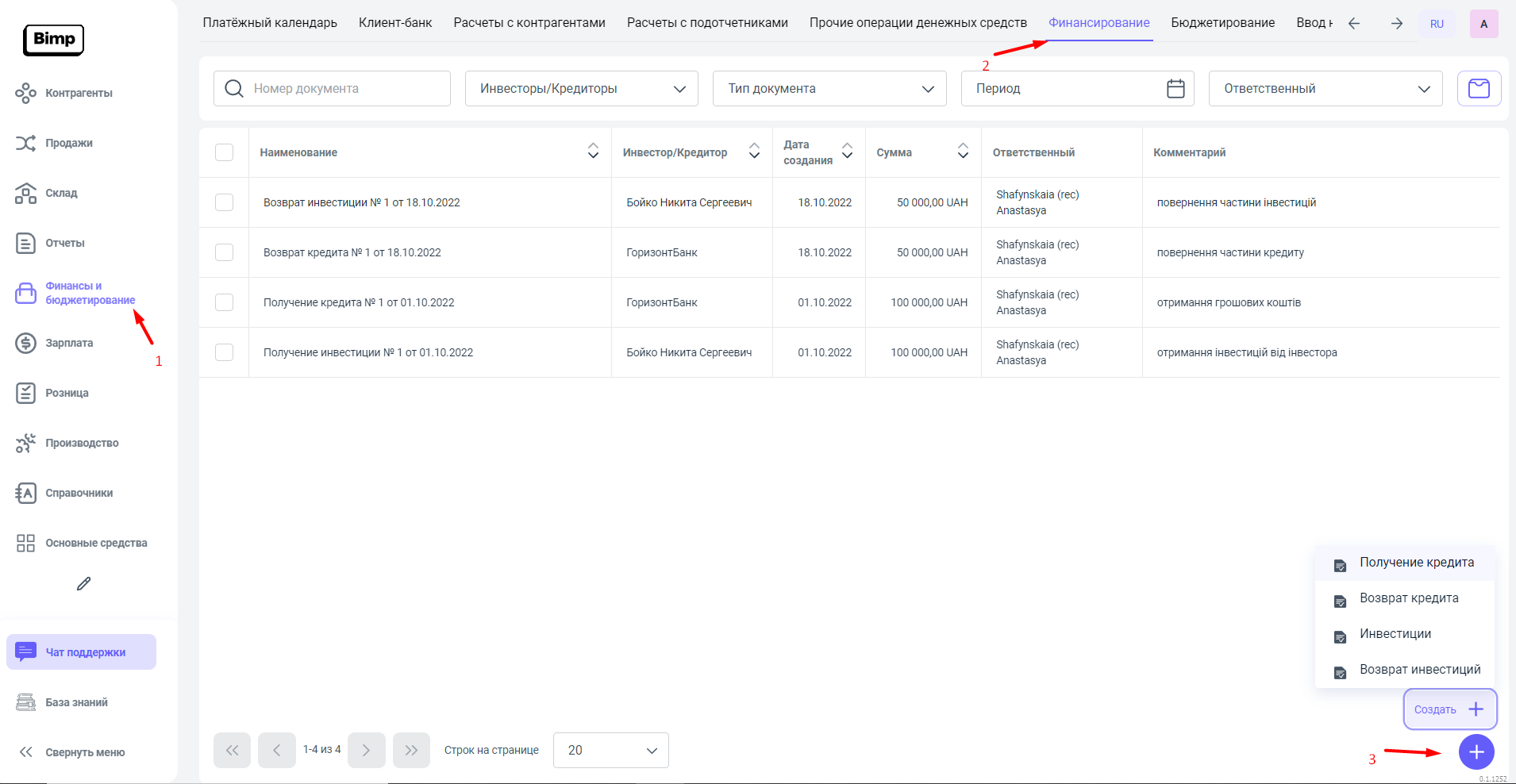
Task: Expand the Инвесторы/Кредиторы dropdown
Action: pos(581,88)
